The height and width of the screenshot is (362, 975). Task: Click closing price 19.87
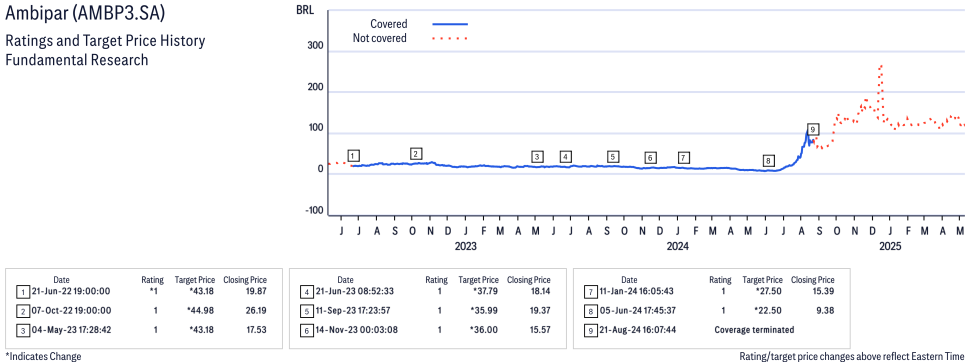pos(256,291)
